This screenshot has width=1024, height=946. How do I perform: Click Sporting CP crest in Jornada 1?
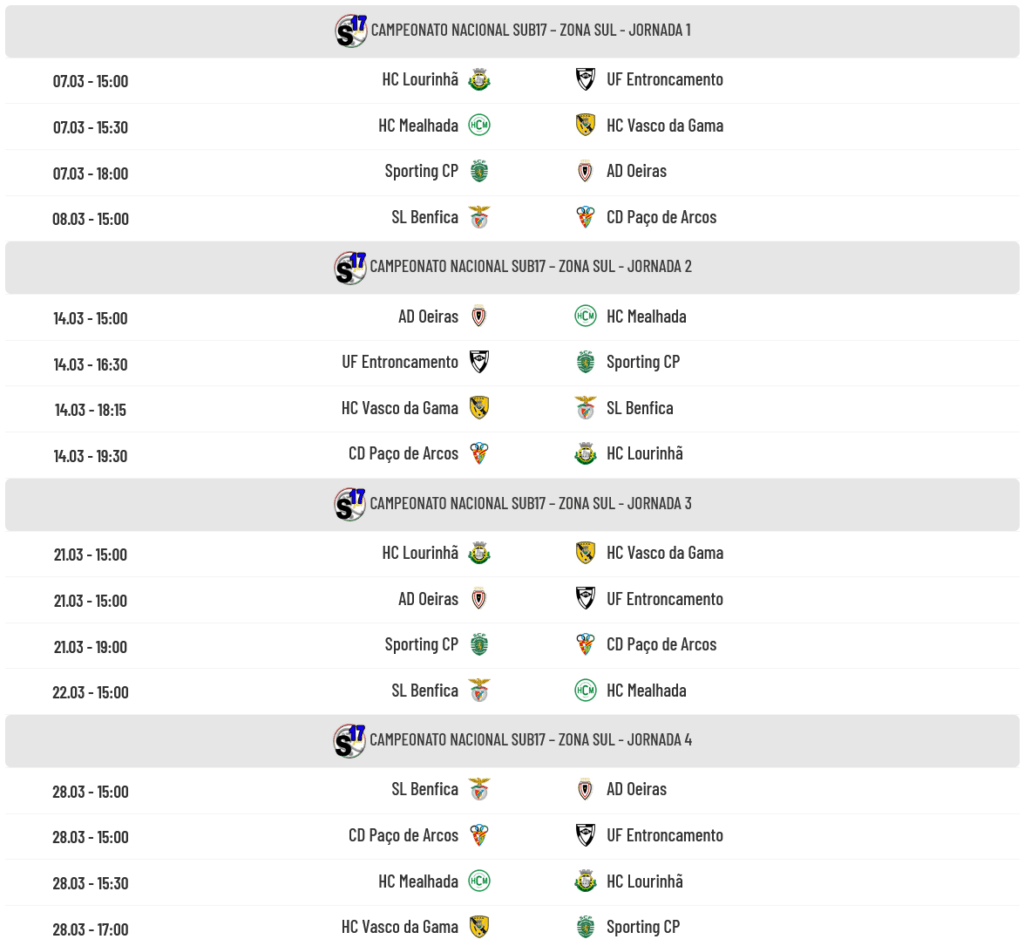point(479,171)
